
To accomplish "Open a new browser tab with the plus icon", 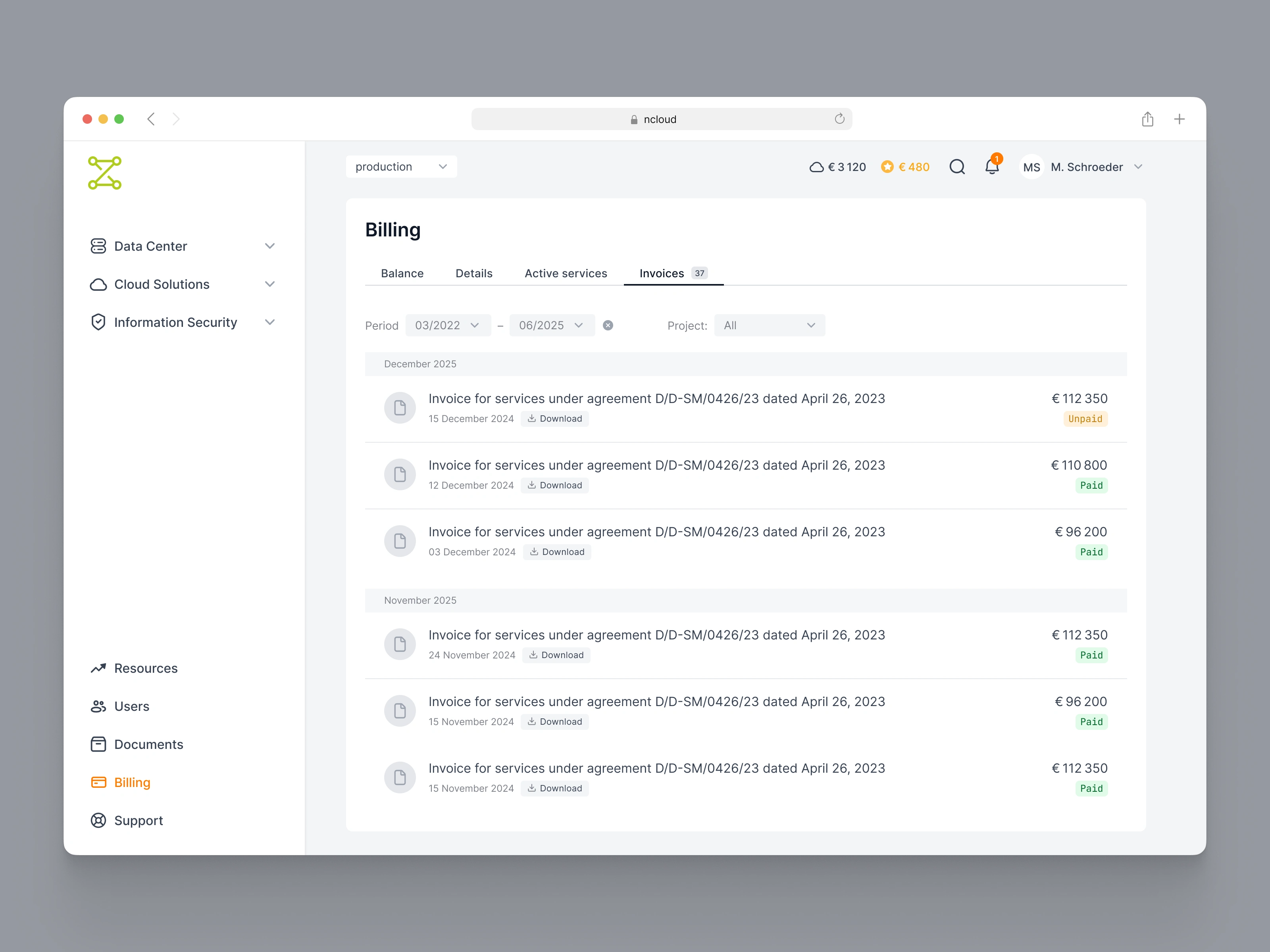I will [x=1179, y=119].
